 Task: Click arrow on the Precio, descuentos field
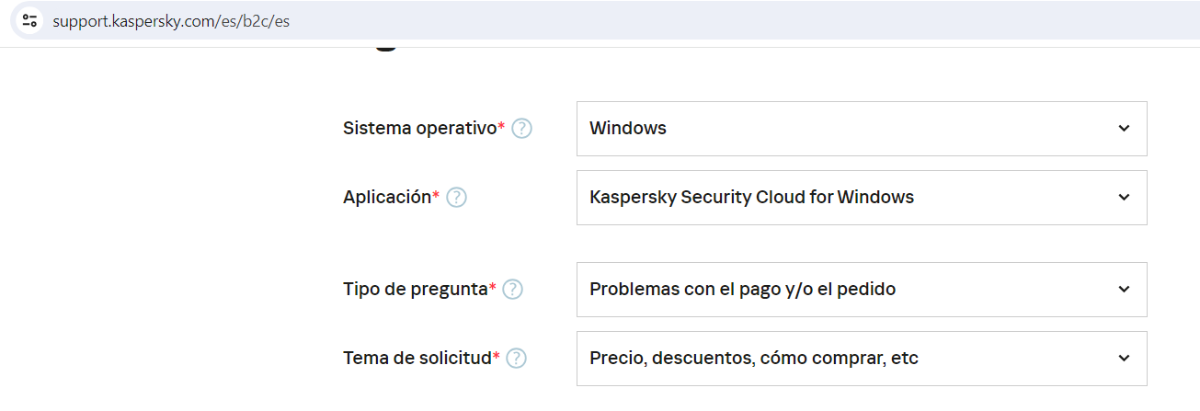(1123, 358)
